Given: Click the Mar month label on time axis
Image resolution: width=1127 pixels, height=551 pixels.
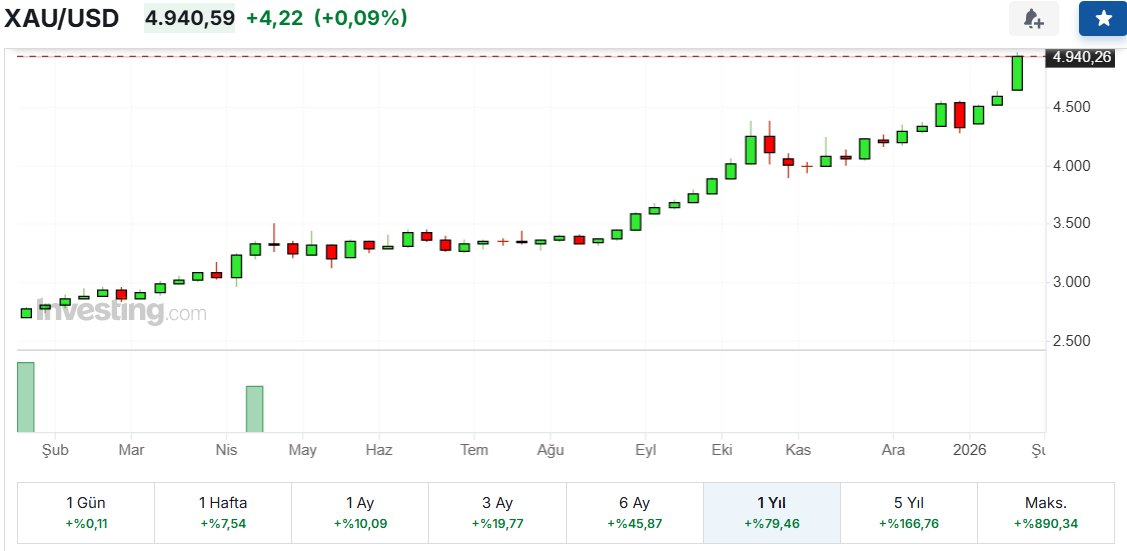Looking at the screenshot, I should tap(132, 450).
